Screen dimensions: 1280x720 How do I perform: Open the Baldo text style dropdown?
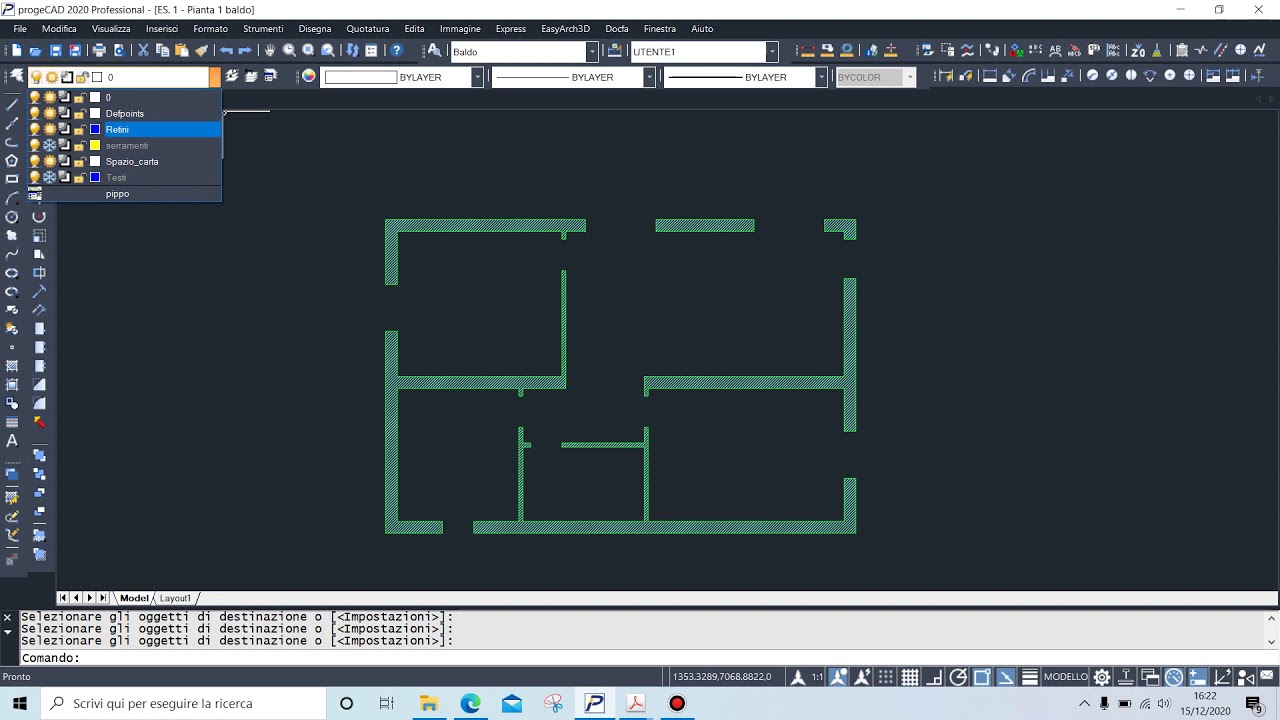592,51
